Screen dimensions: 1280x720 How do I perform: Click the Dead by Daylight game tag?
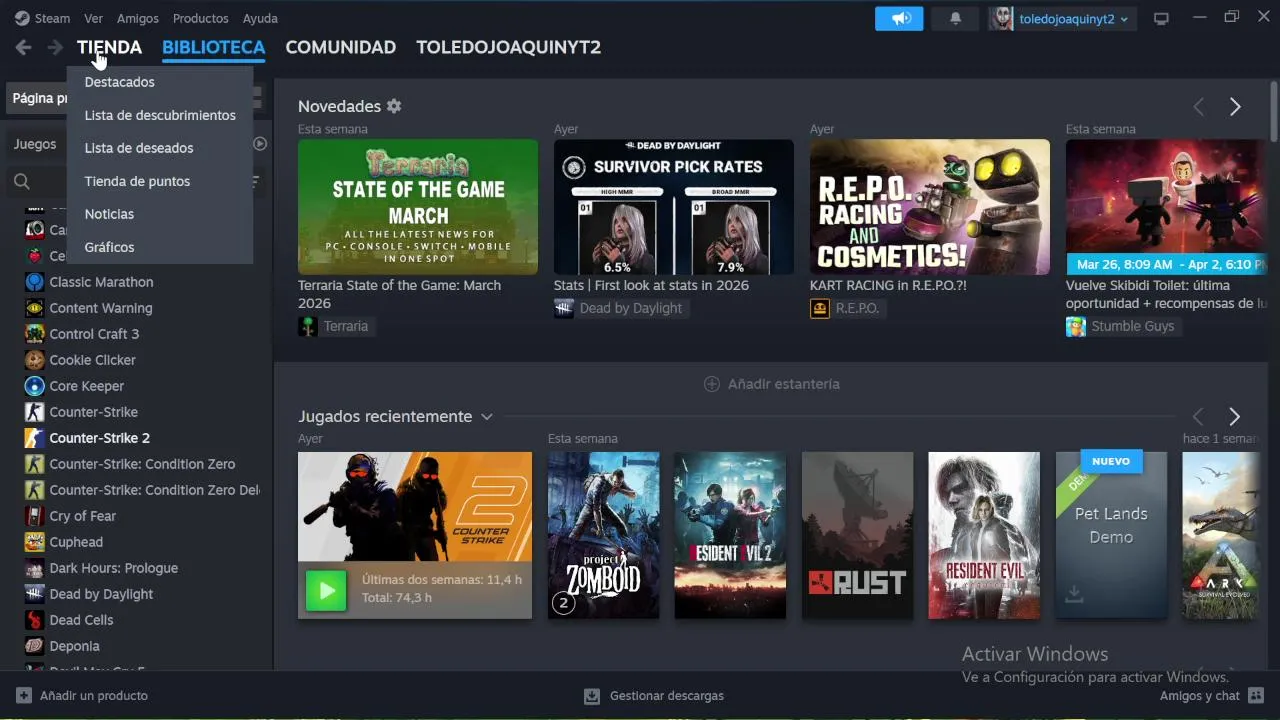pyautogui.click(x=620, y=308)
